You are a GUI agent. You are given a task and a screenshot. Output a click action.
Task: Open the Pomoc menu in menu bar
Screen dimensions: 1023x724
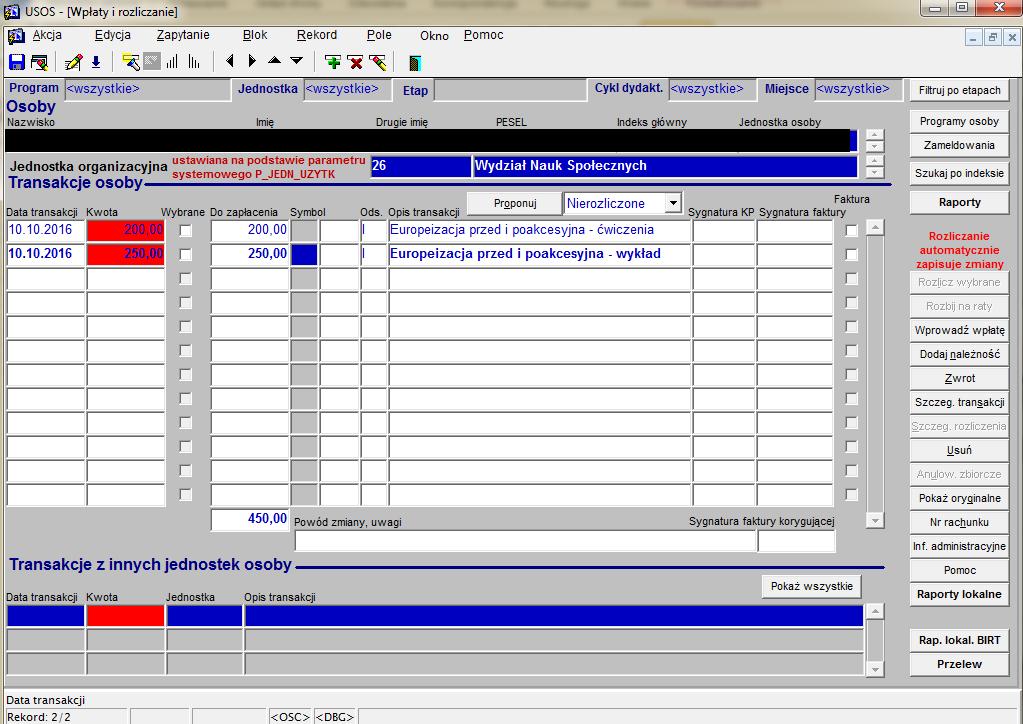point(483,35)
